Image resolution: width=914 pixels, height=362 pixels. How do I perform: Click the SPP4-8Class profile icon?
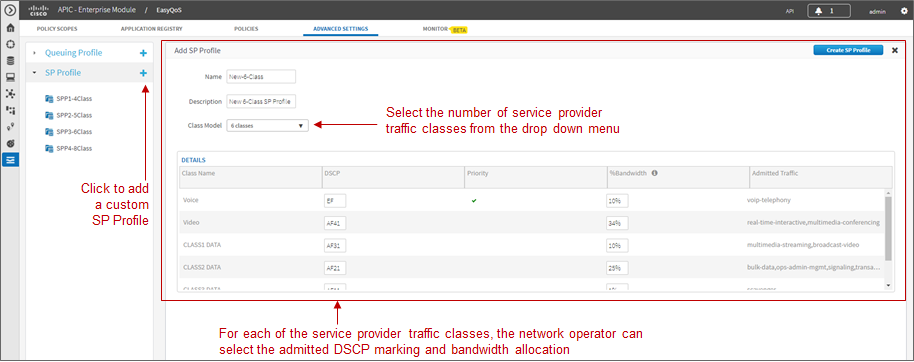pyautogui.click(x=50, y=148)
